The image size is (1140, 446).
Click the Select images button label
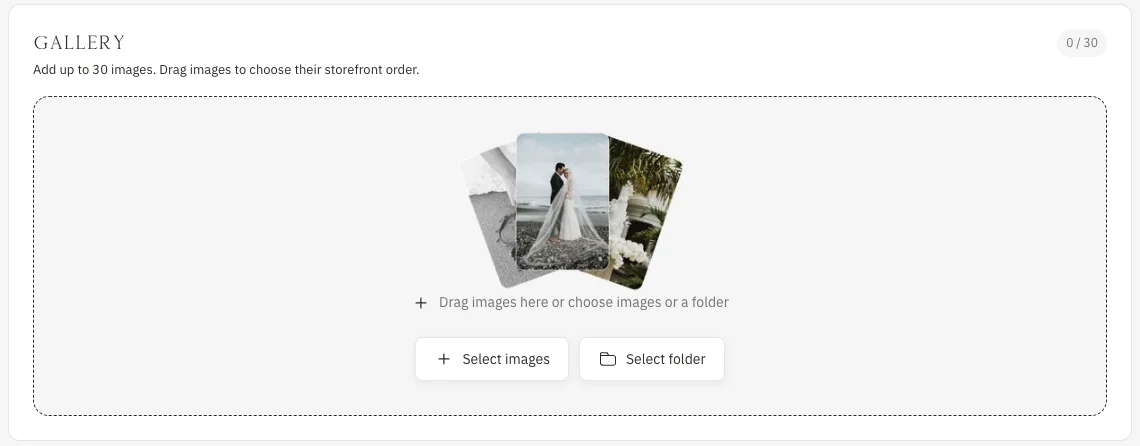click(x=506, y=359)
